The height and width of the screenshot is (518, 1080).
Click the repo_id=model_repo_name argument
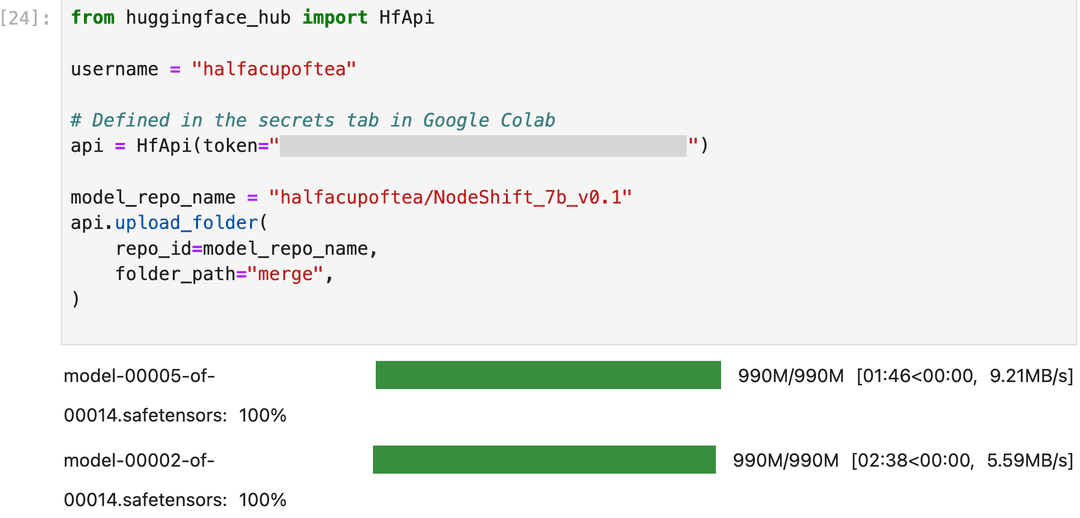click(247, 249)
